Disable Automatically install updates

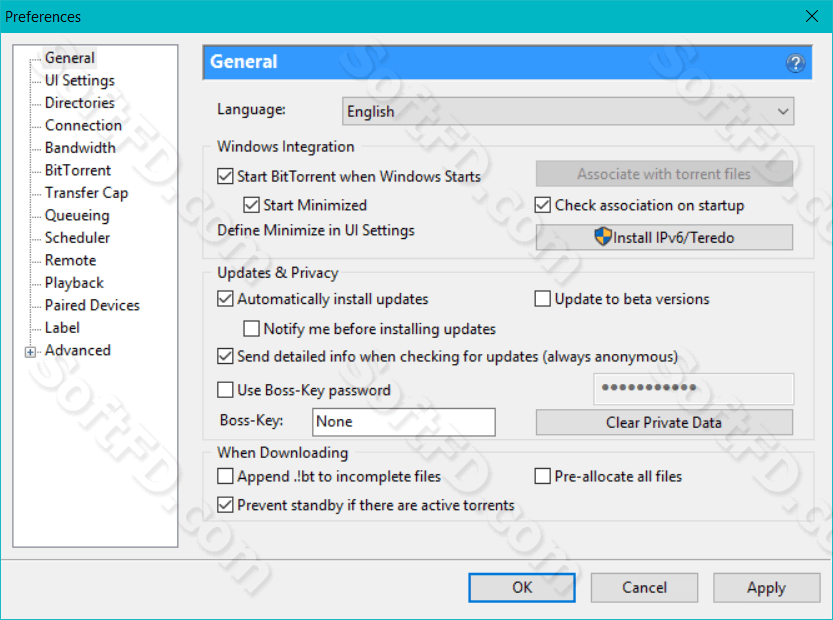point(225,299)
